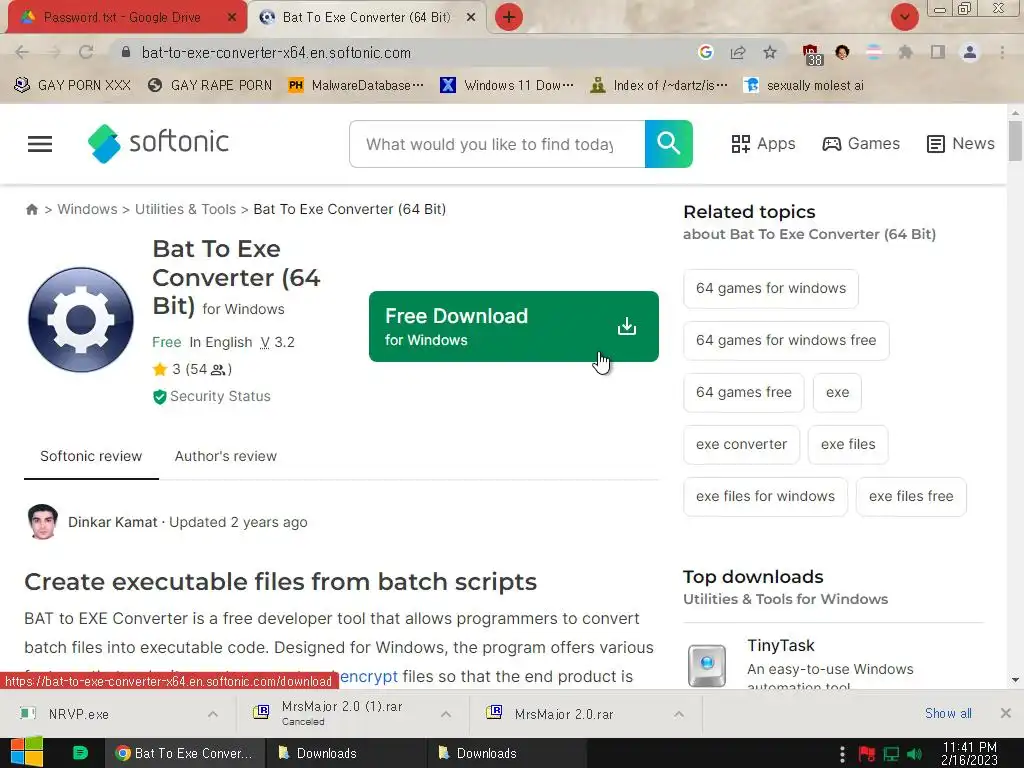Image resolution: width=1024 pixels, height=768 pixels.
Task: Expand MrsMajor 2.0 (1).rar download chevron
Action: click(446, 714)
